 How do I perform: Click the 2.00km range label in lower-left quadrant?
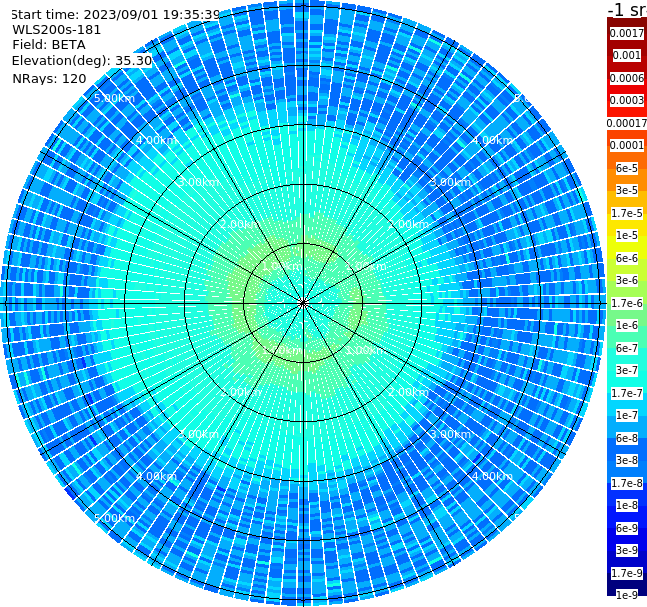[240, 392]
